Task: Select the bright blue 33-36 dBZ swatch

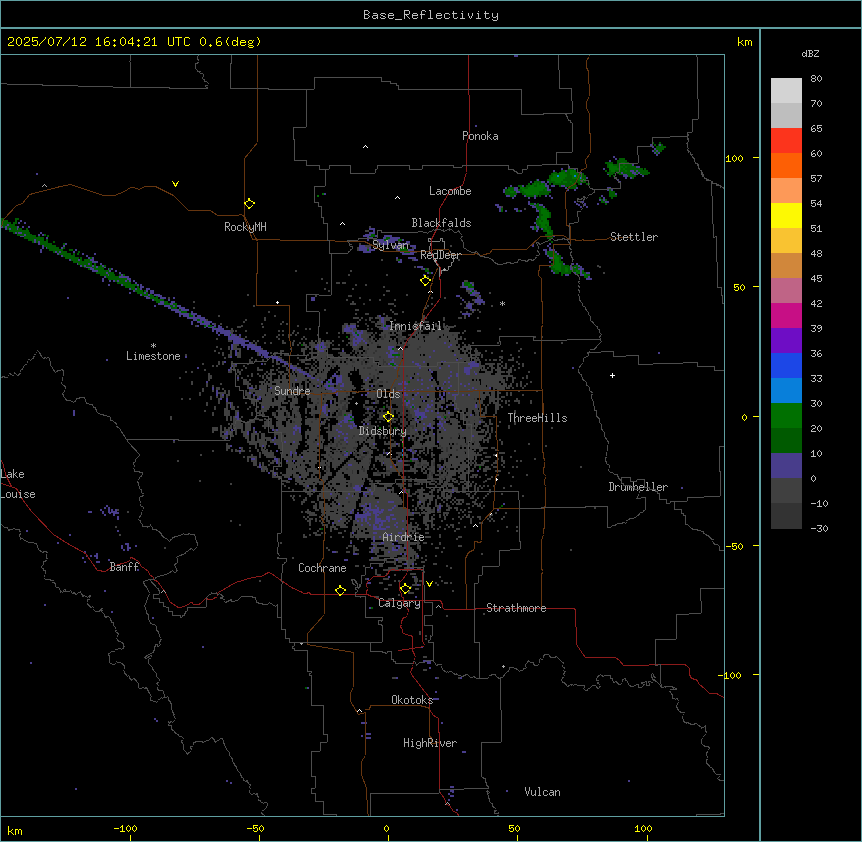Action: click(786, 365)
